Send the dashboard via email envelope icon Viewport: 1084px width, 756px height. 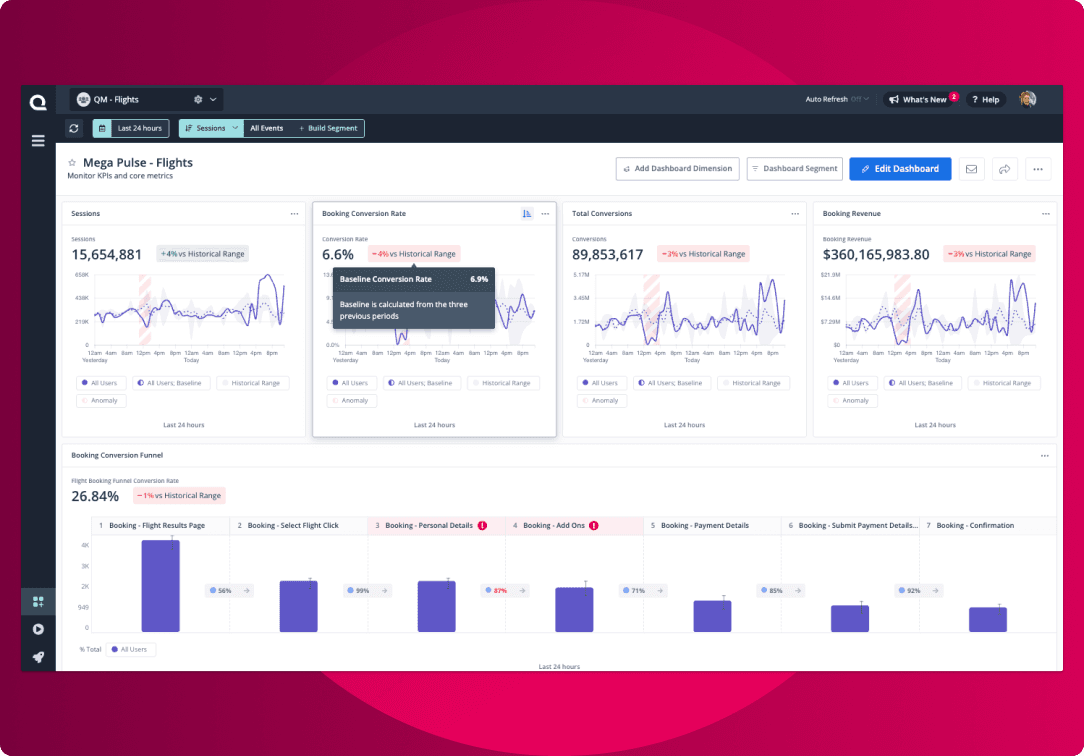[971, 168]
